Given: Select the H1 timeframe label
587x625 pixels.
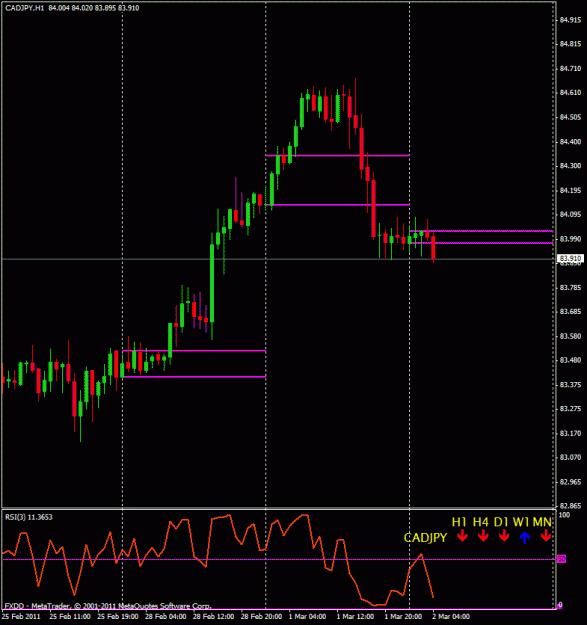Looking at the screenshot, I should coord(459,522).
